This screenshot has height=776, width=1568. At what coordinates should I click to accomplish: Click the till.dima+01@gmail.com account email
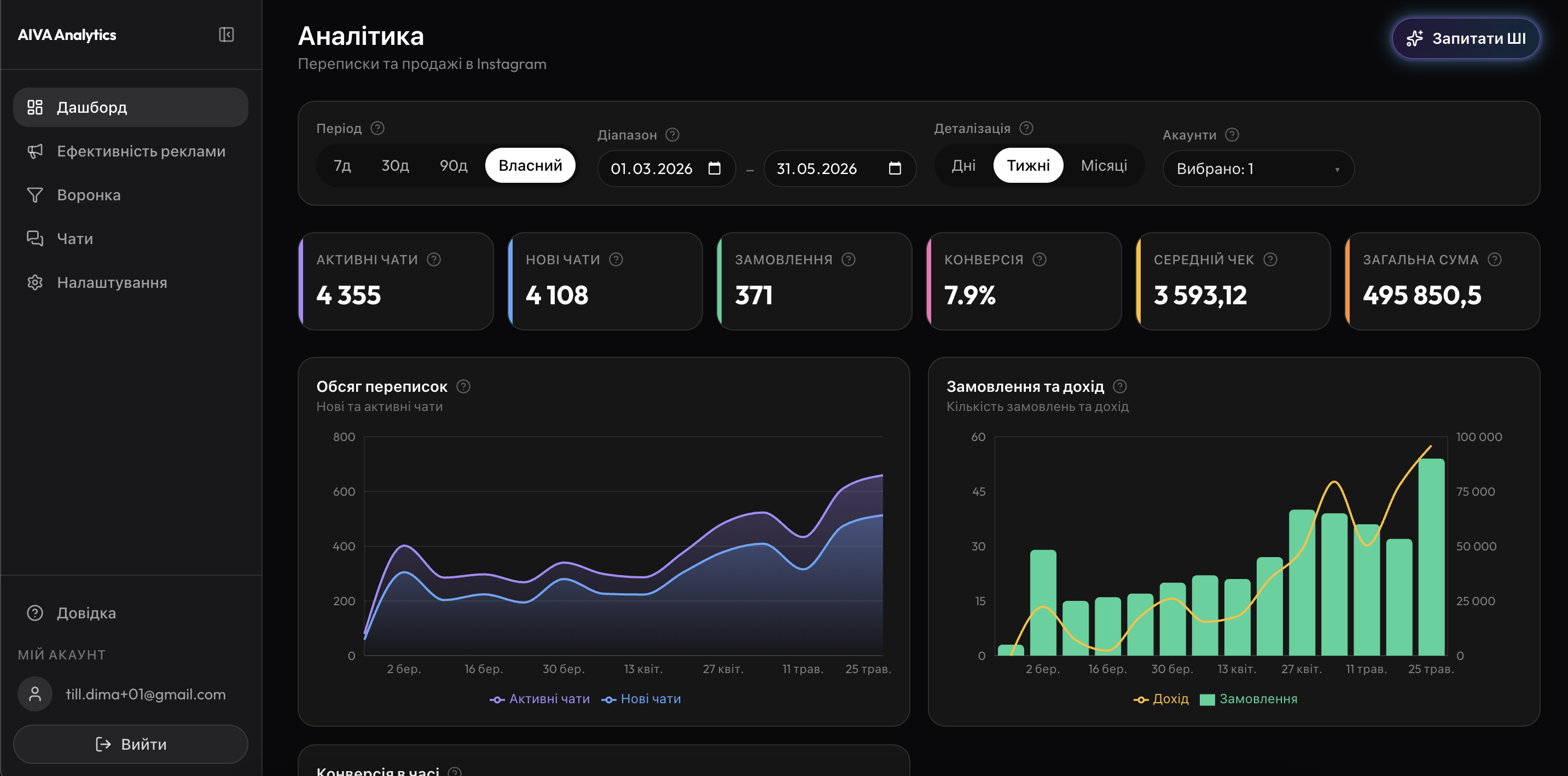(146, 694)
